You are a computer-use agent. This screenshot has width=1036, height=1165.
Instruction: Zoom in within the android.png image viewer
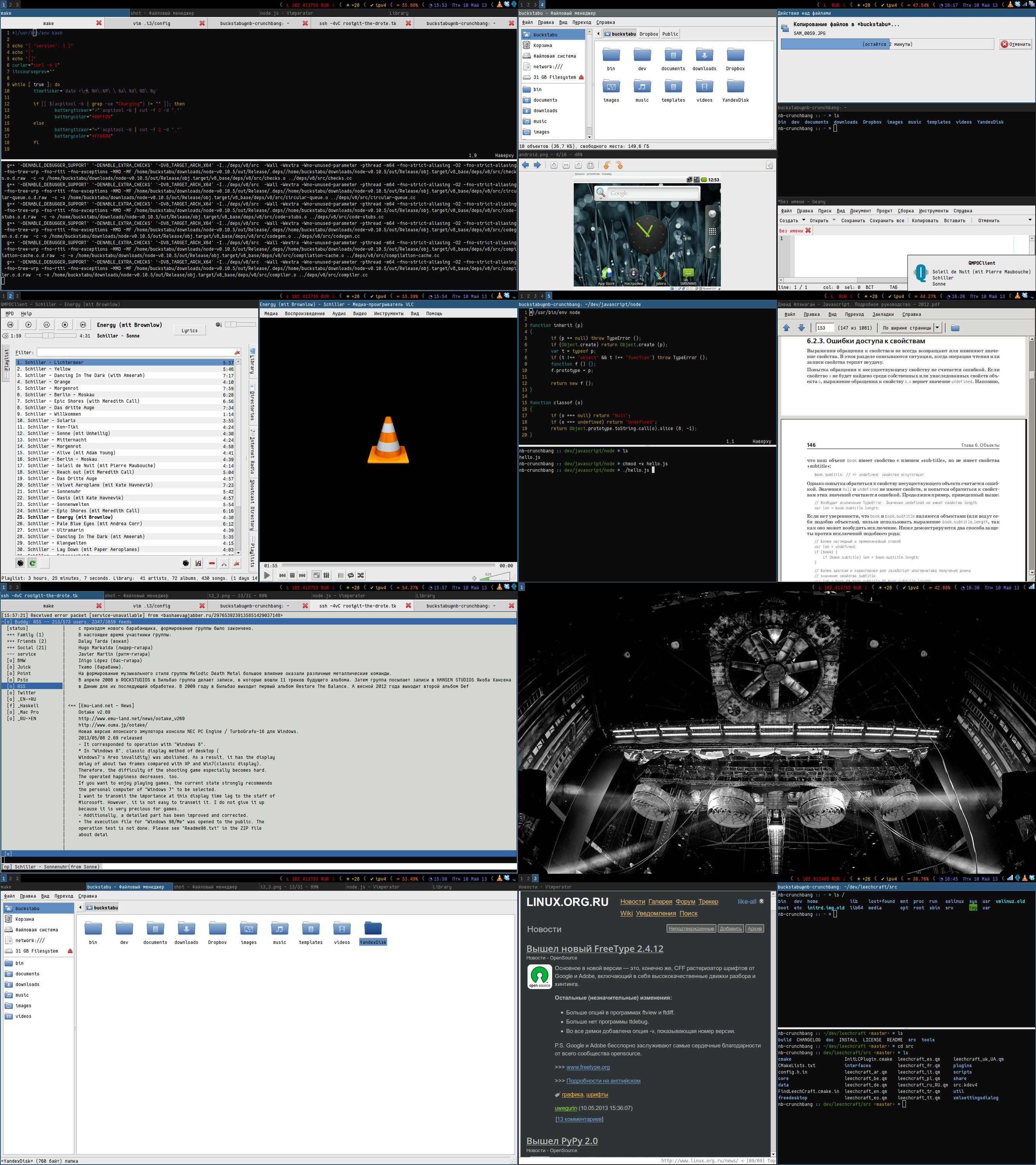pos(554,165)
